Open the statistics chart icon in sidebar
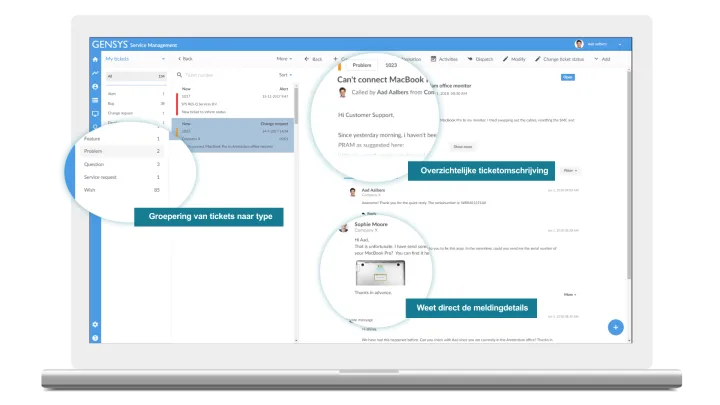This screenshot has width=720, height=405. click(95, 73)
